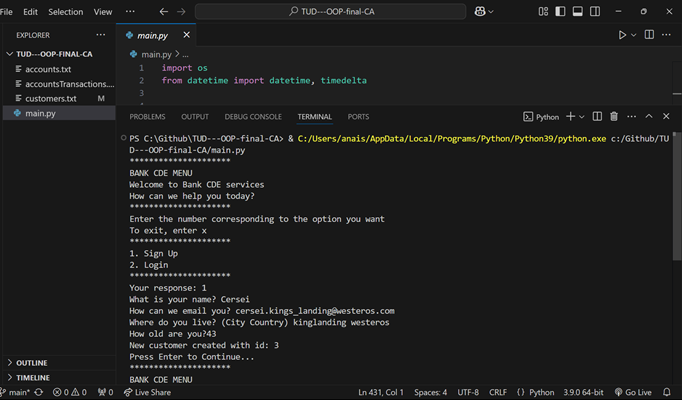Screen dimensions: 682x400
Task: Click import os code line
Action: click(x=184, y=68)
